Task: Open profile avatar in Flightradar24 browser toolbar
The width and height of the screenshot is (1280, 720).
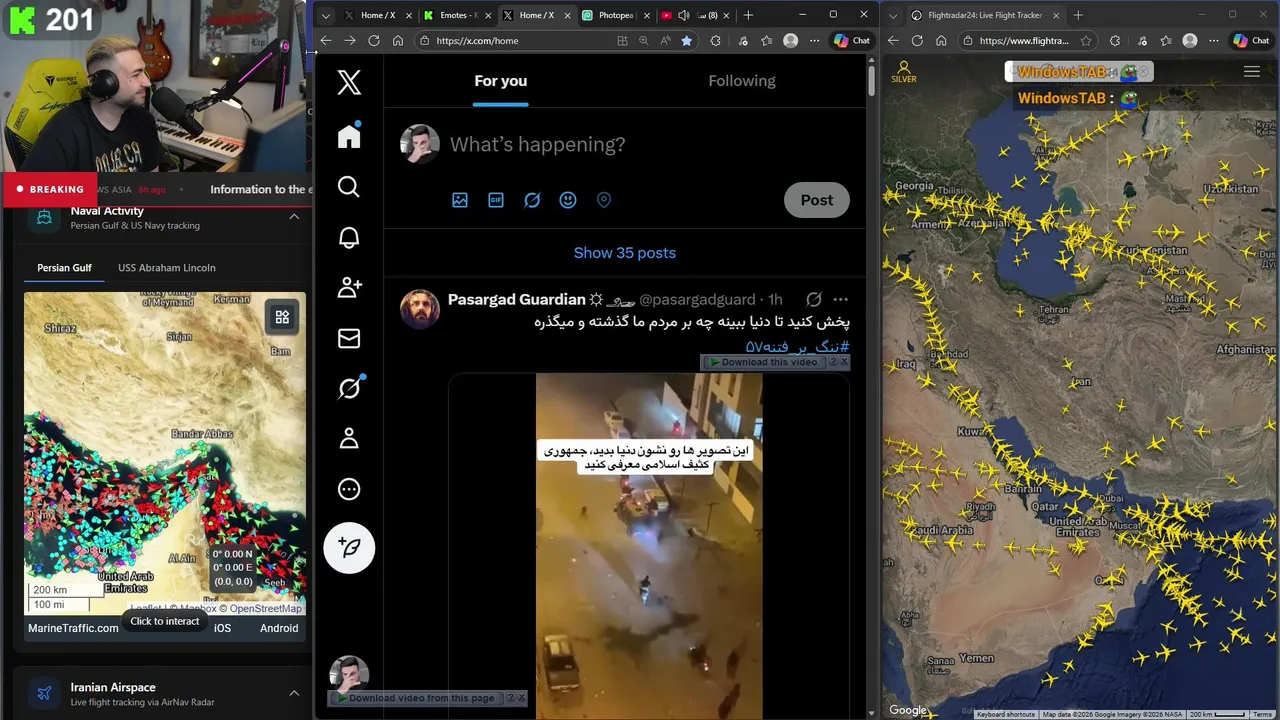Action: (x=1189, y=41)
